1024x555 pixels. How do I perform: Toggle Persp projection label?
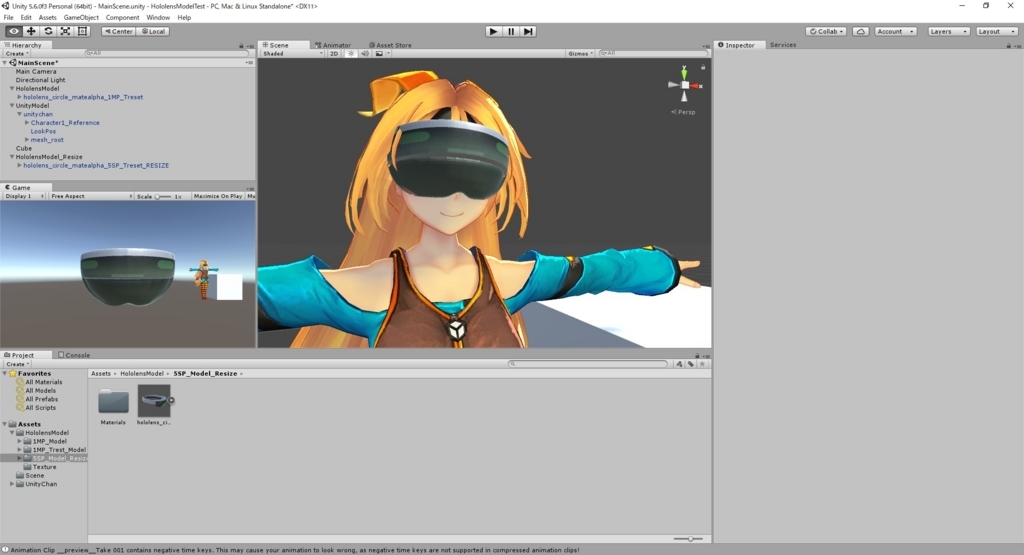point(684,112)
